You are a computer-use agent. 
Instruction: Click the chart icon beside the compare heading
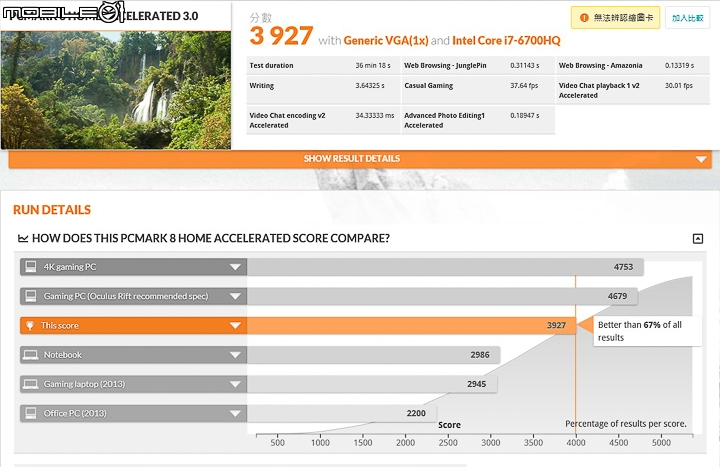click(23, 238)
